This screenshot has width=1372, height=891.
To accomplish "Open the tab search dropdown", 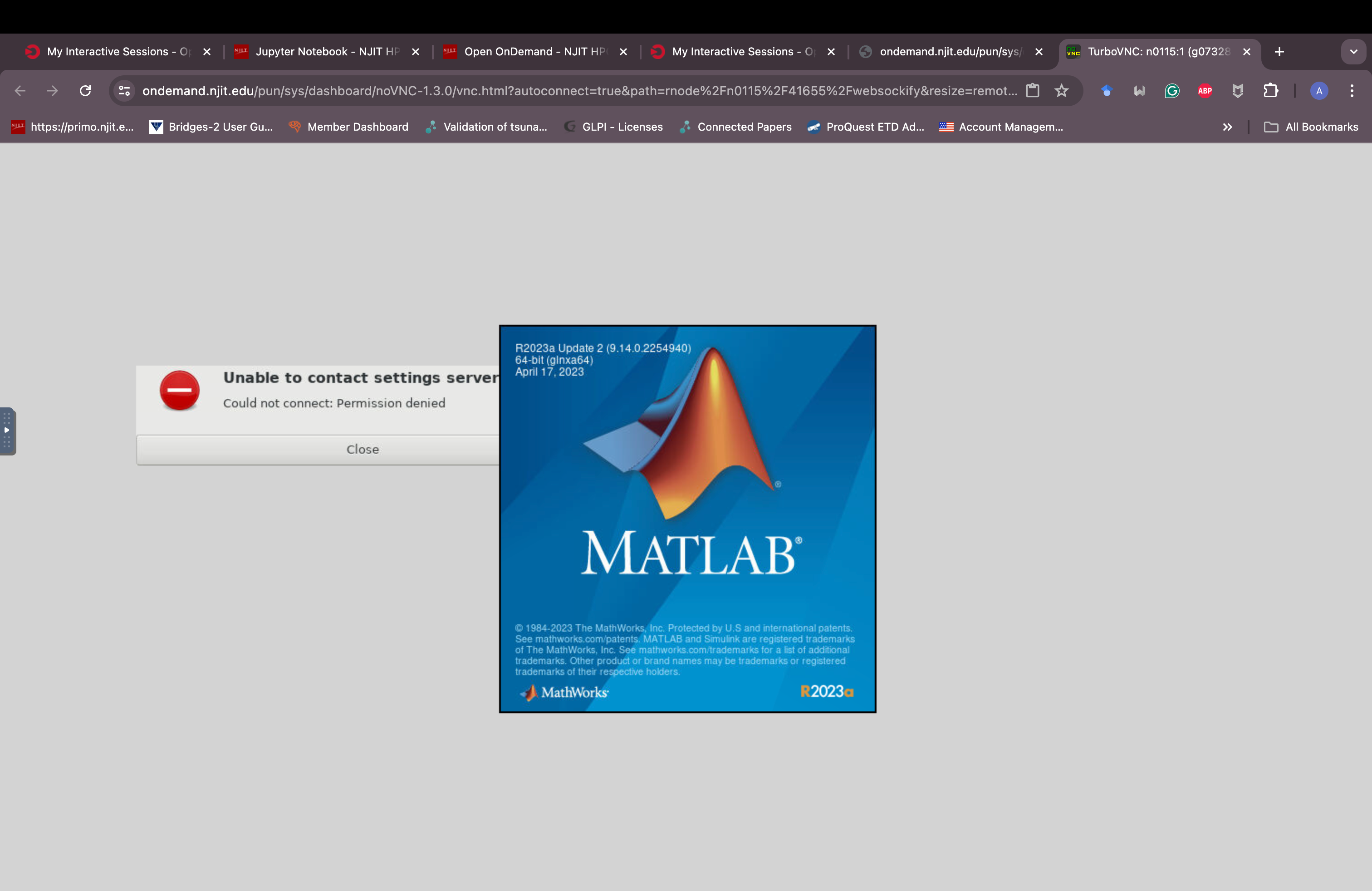I will [1353, 52].
